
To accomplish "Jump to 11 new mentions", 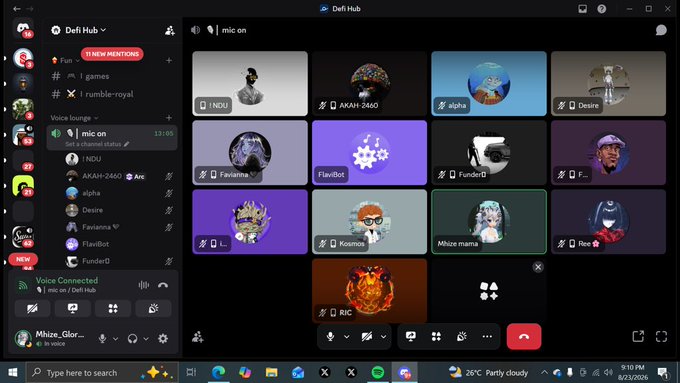I will tap(112, 54).
